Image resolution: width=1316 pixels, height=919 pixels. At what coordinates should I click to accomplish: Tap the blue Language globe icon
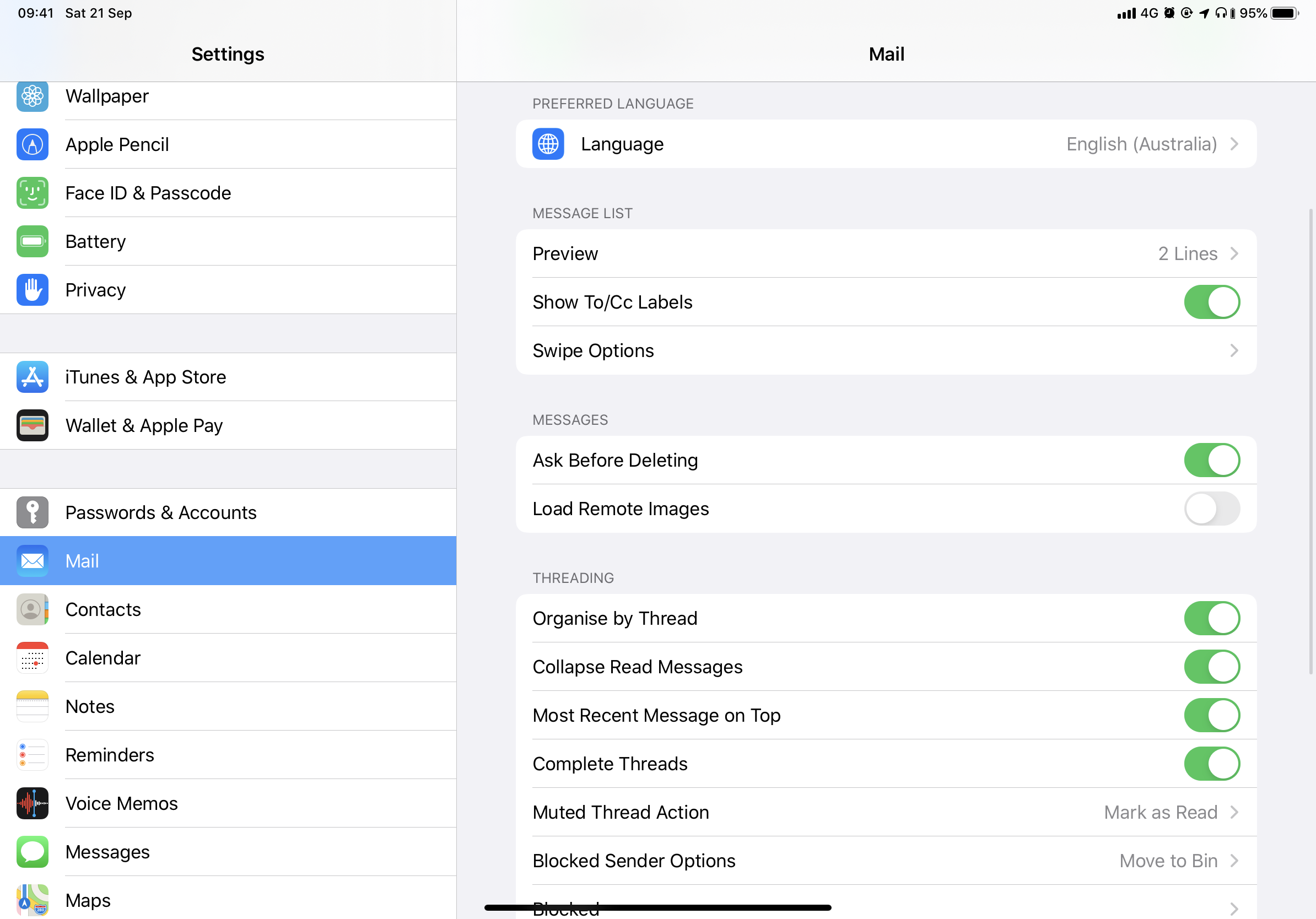(548, 144)
